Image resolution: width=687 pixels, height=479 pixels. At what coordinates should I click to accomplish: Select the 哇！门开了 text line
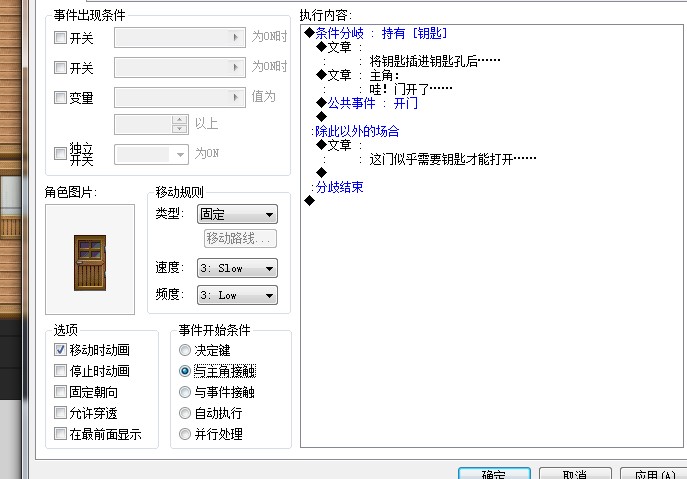click(x=411, y=89)
